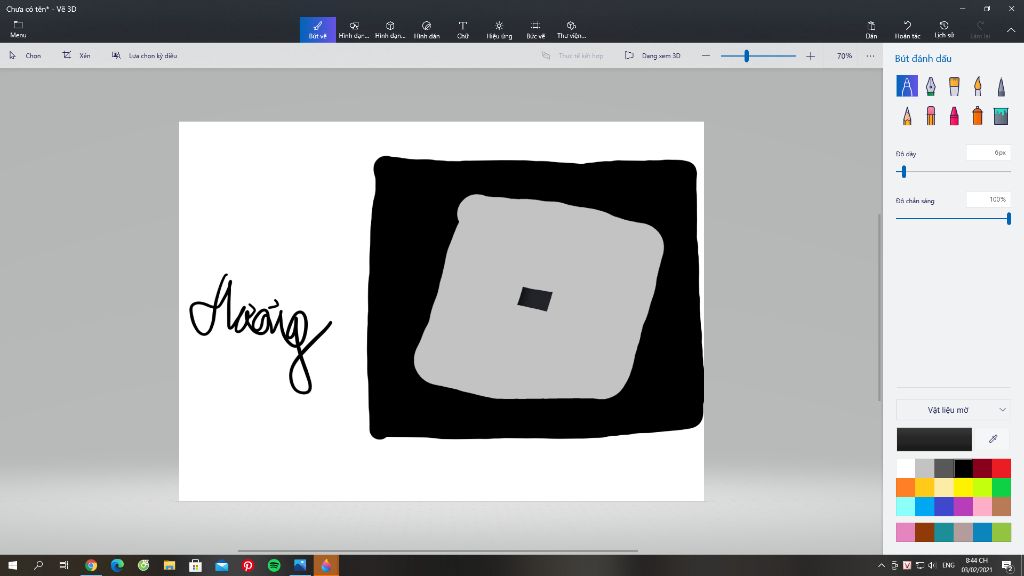The height and width of the screenshot is (576, 1024).
Task: Open Spotify from the taskbar
Action: tap(274, 565)
